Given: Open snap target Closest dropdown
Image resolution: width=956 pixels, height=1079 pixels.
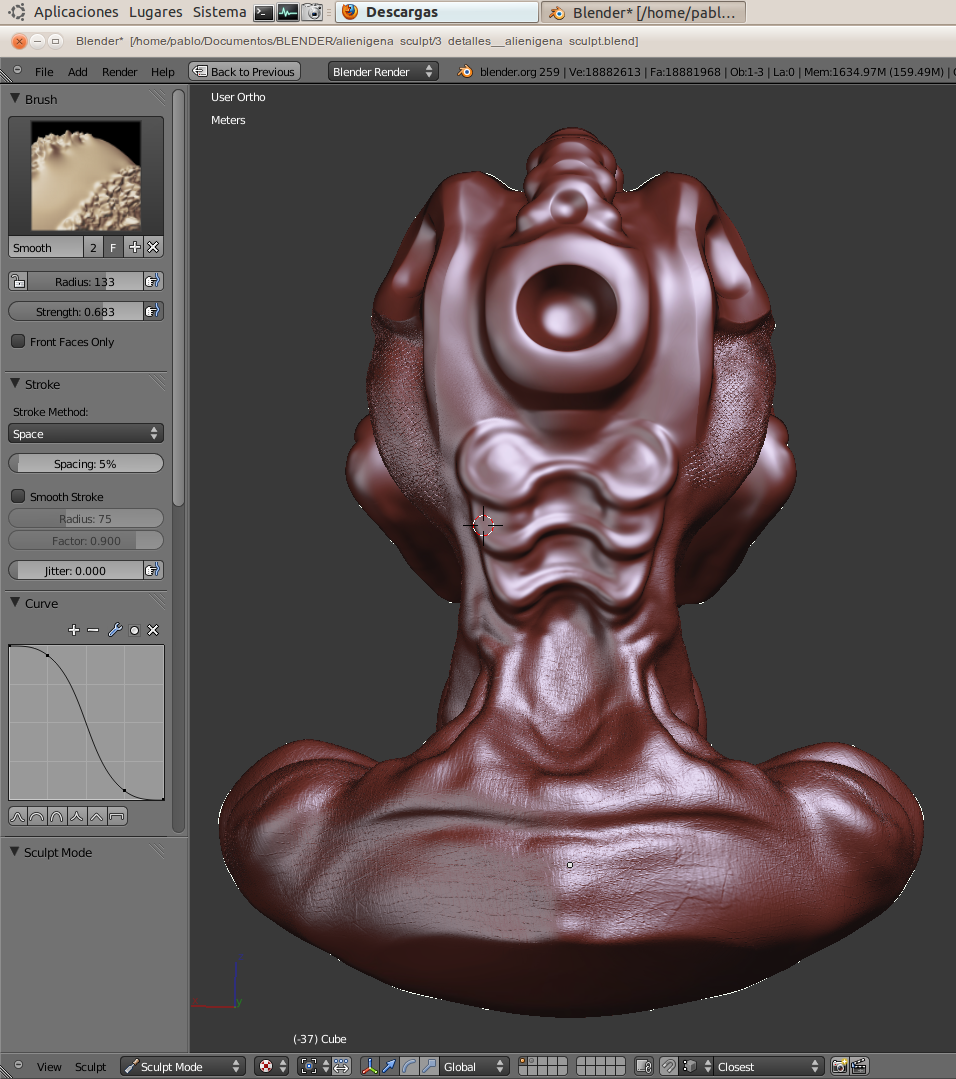Looking at the screenshot, I should click(x=768, y=1067).
